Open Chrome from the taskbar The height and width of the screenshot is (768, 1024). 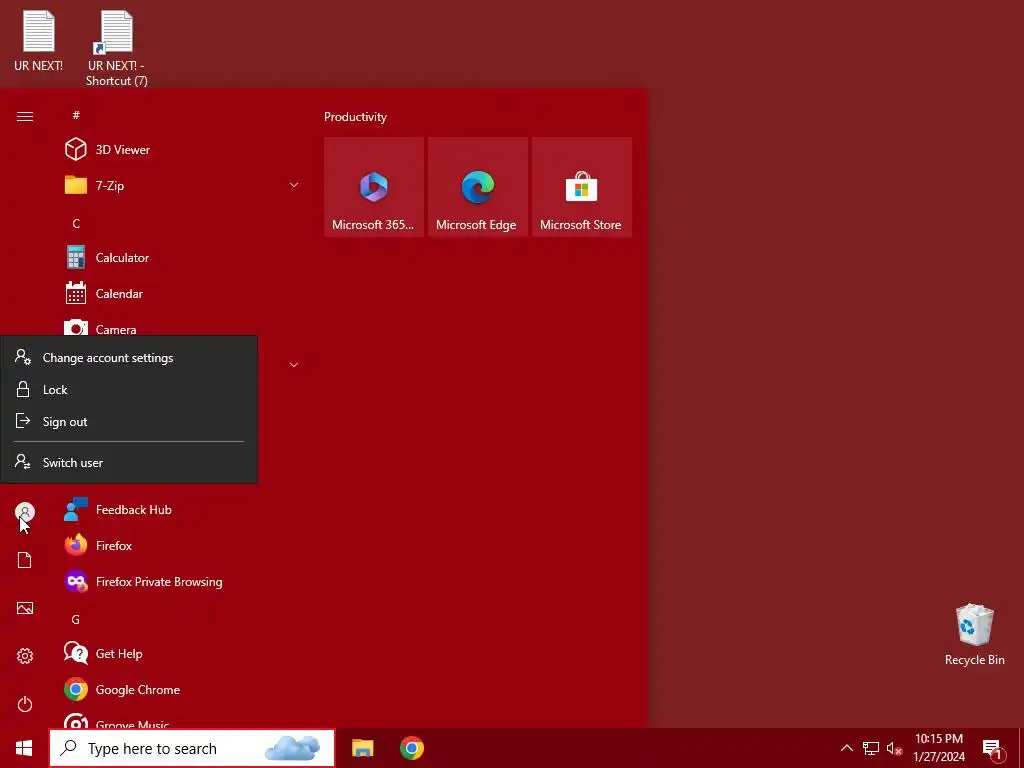(412, 748)
